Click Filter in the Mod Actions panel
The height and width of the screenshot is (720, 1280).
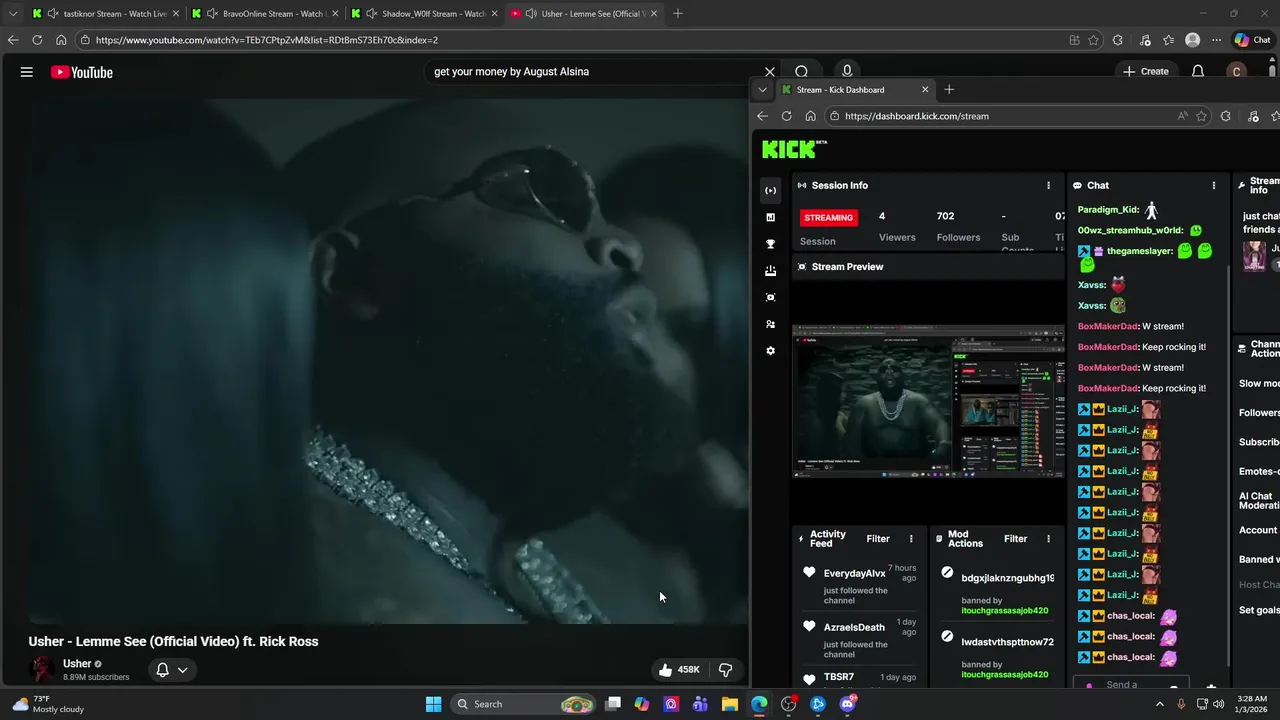point(1015,539)
